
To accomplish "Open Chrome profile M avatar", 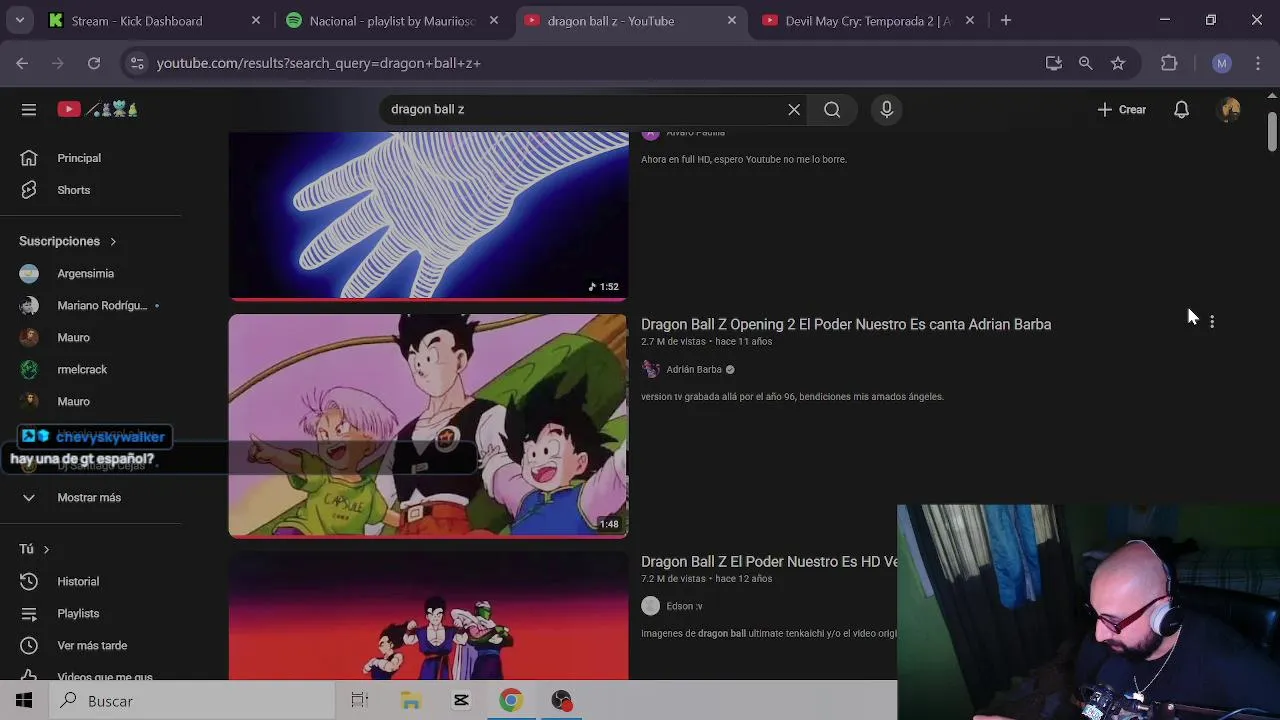I will pos(1221,63).
